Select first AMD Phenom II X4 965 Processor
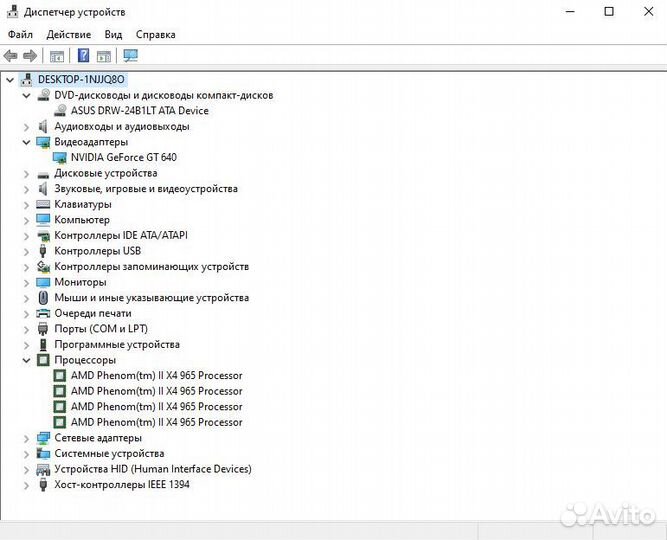The width and height of the screenshot is (667, 540). tap(156, 376)
